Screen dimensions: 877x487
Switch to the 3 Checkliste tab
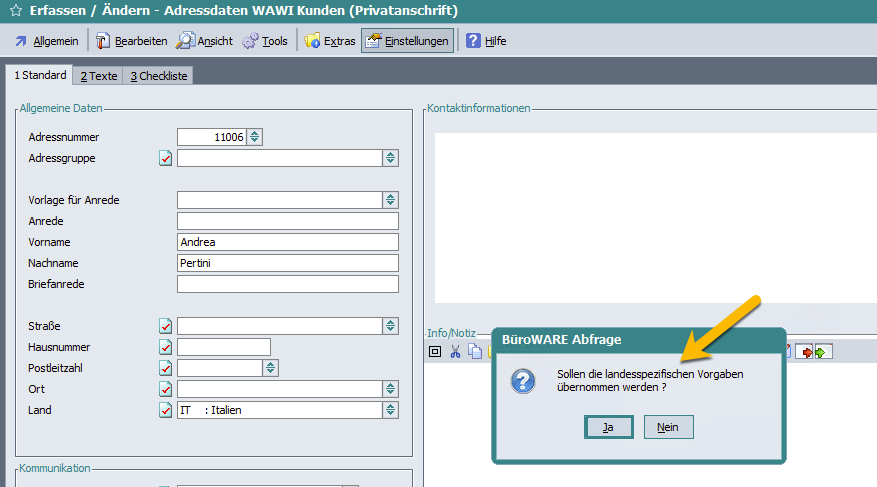click(x=159, y=76)
